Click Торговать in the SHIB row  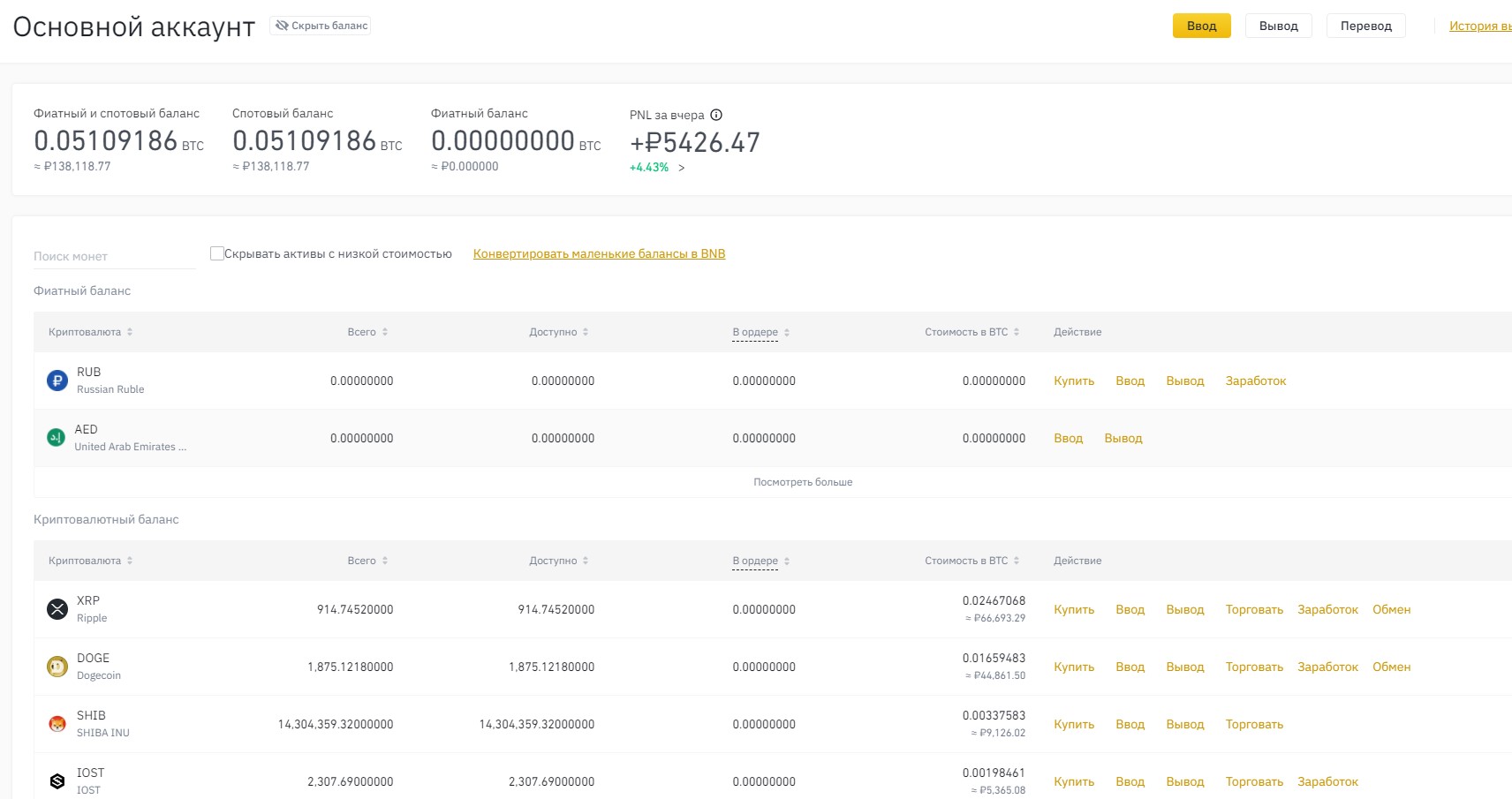tap(1254, 724)
